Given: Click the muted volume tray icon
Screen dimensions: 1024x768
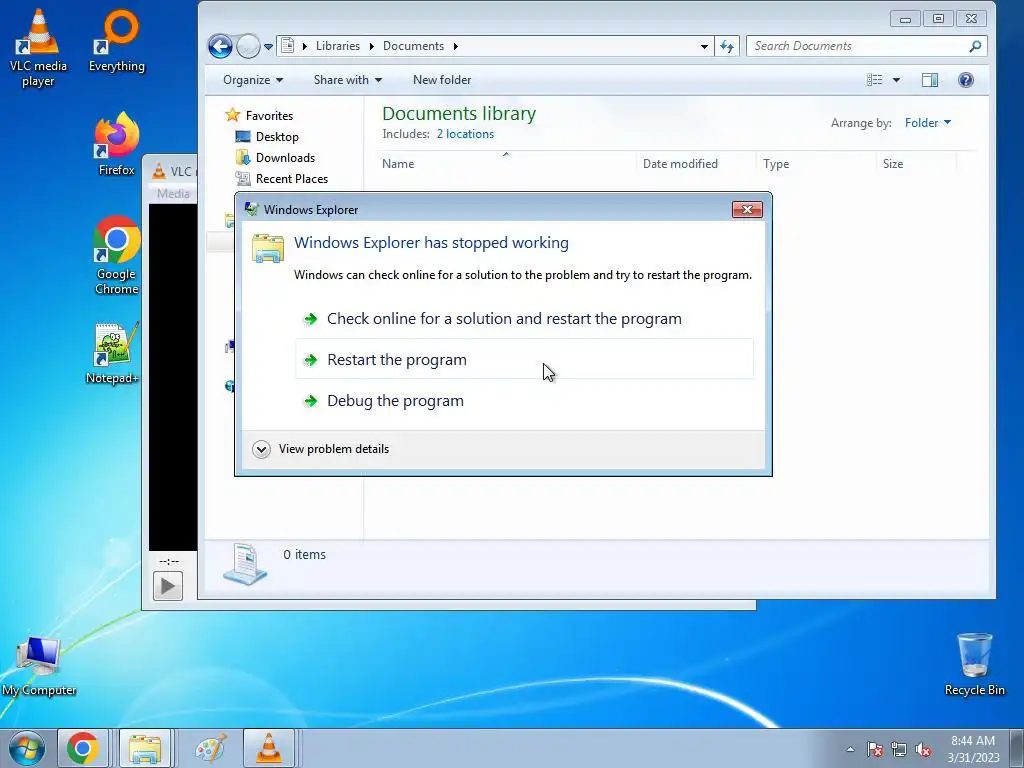Looking at the screenshot, I should click(x=923, y=749).
